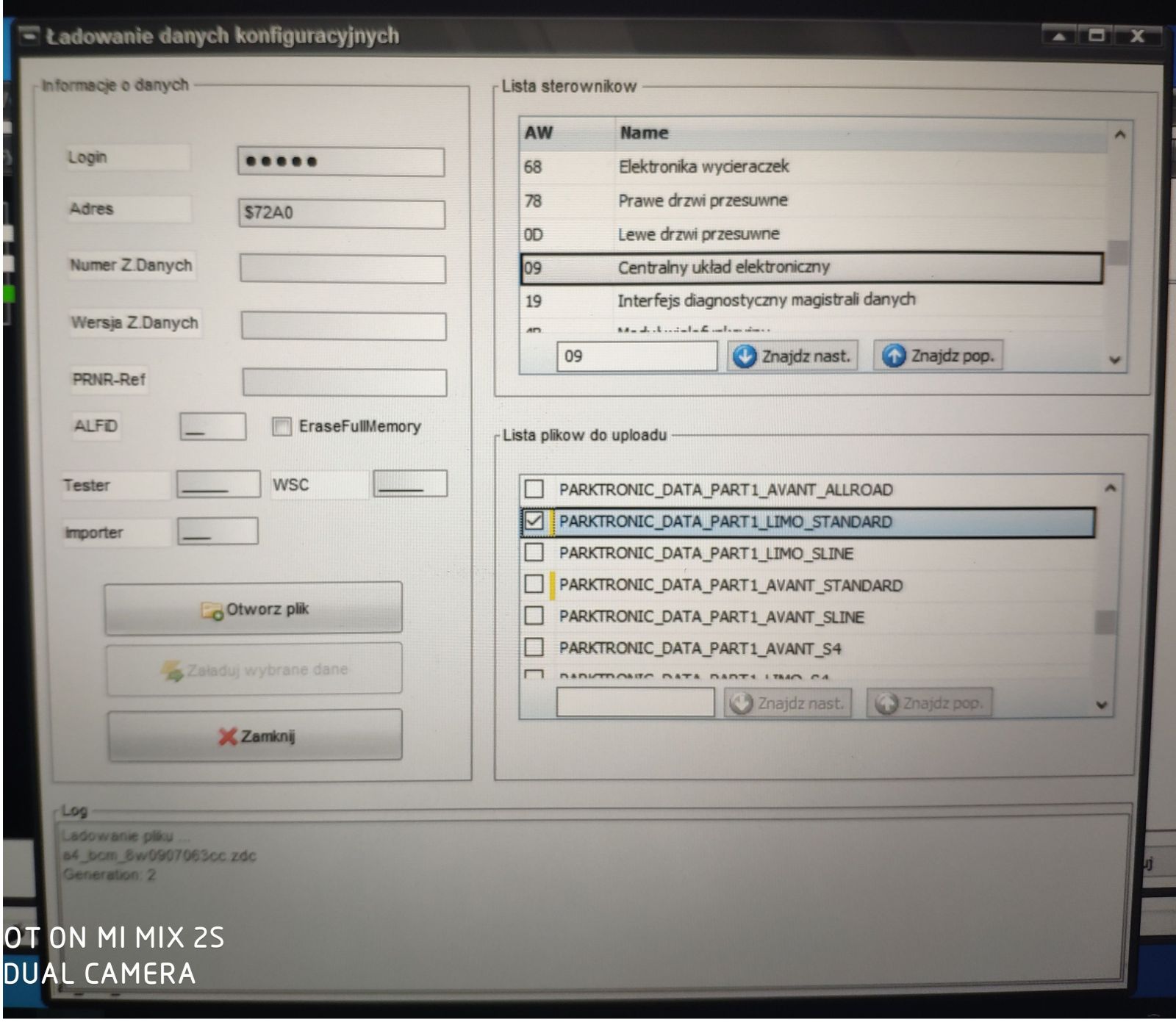Click the ALFID input field
Screen dimensions: 1176x1022
click(212, 427)
